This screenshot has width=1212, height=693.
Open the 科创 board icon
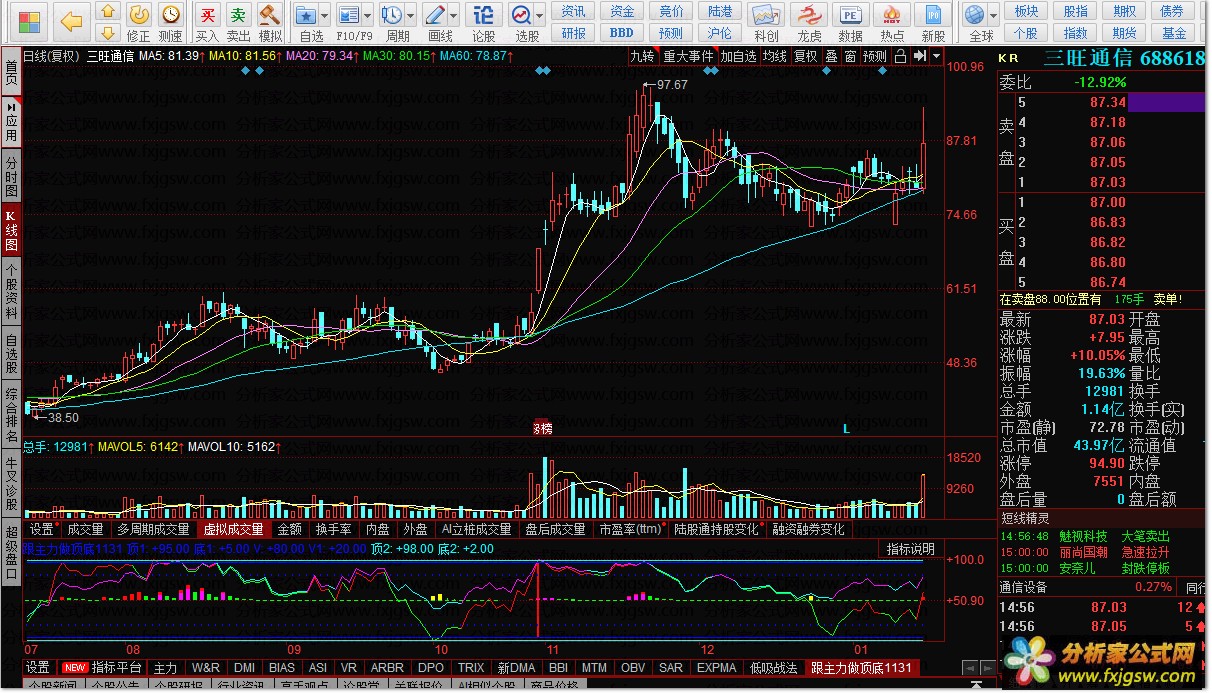[766, 15]
